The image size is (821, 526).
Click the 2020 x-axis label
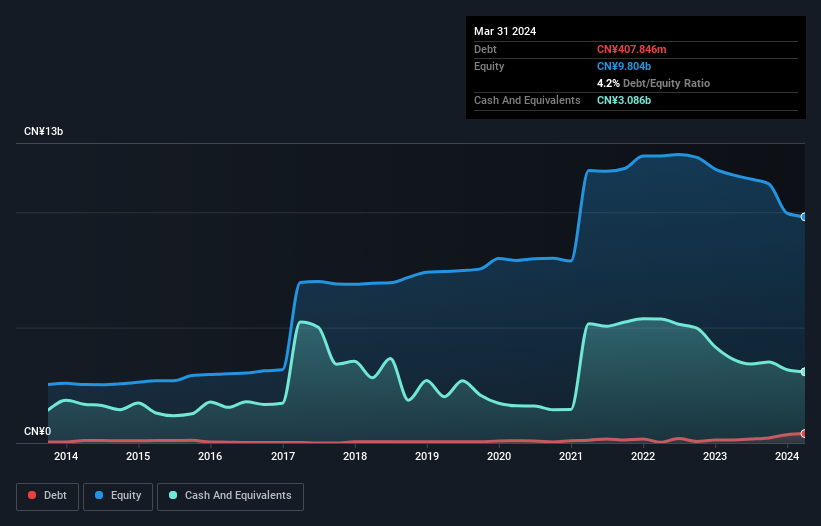499,456
